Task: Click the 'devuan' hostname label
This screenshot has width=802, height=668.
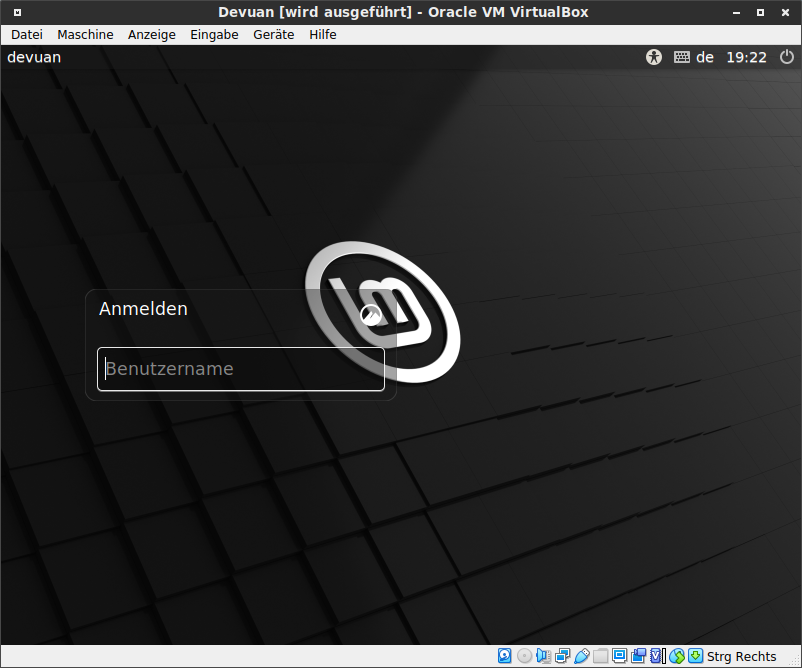Action: tap(34, 57)
